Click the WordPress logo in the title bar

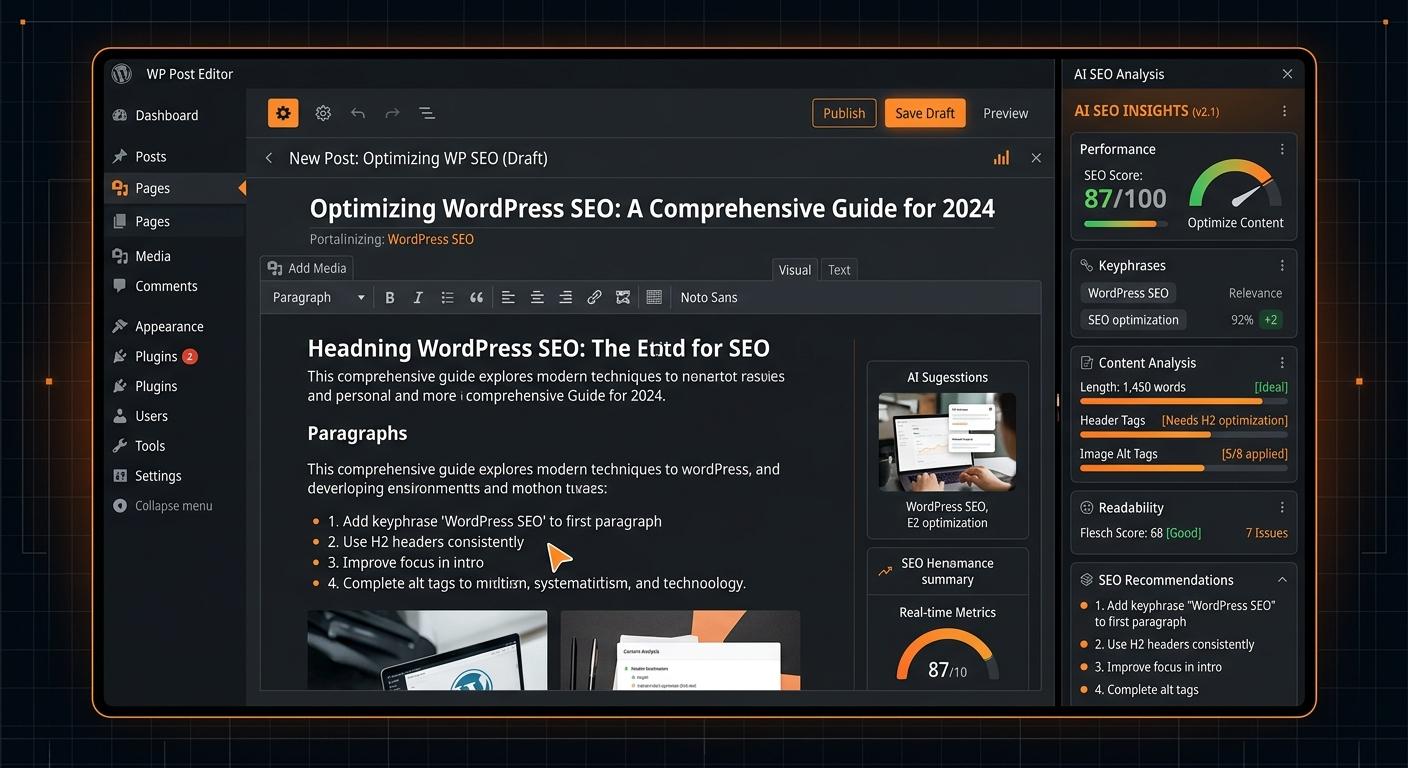[122, 74]
